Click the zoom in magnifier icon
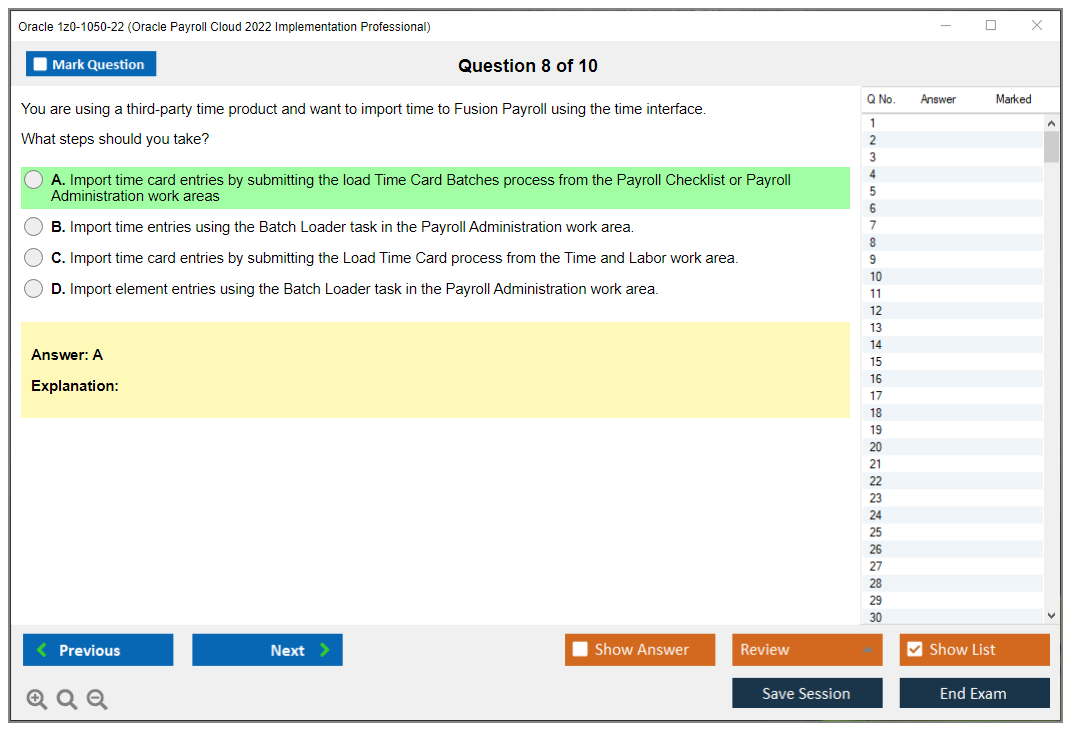Viewport: 1075px width, 735px height. pos(37,699)
